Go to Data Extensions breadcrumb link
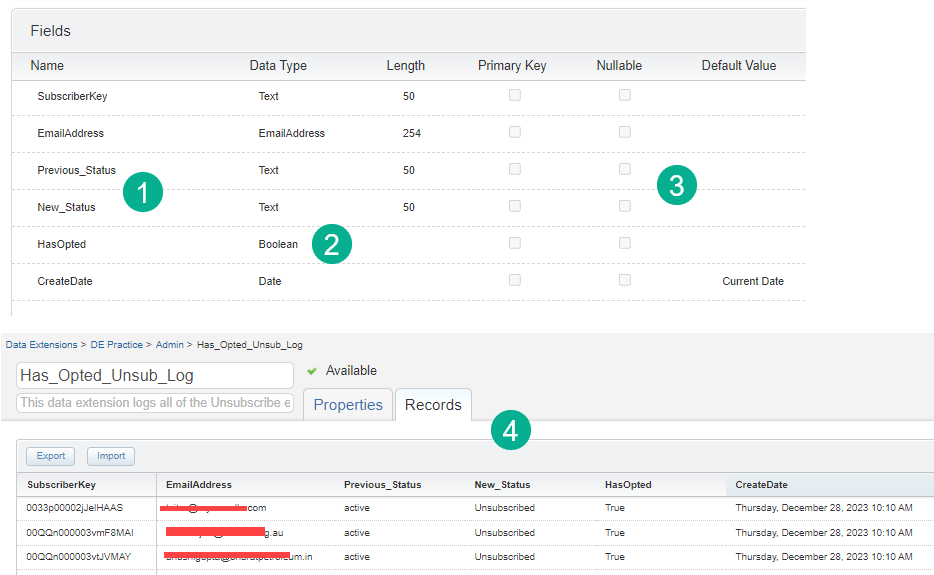 (x=41, y=345)
